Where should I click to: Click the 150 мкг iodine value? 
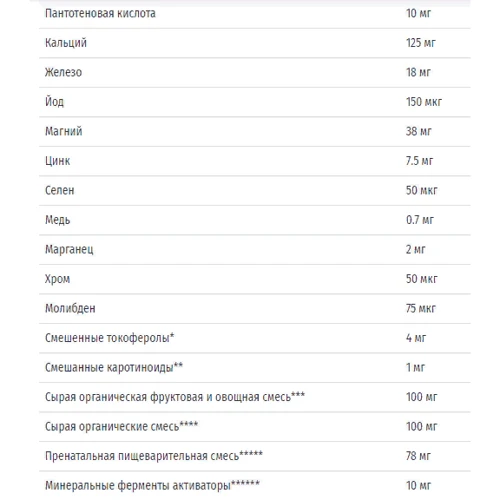coord(424,102)
